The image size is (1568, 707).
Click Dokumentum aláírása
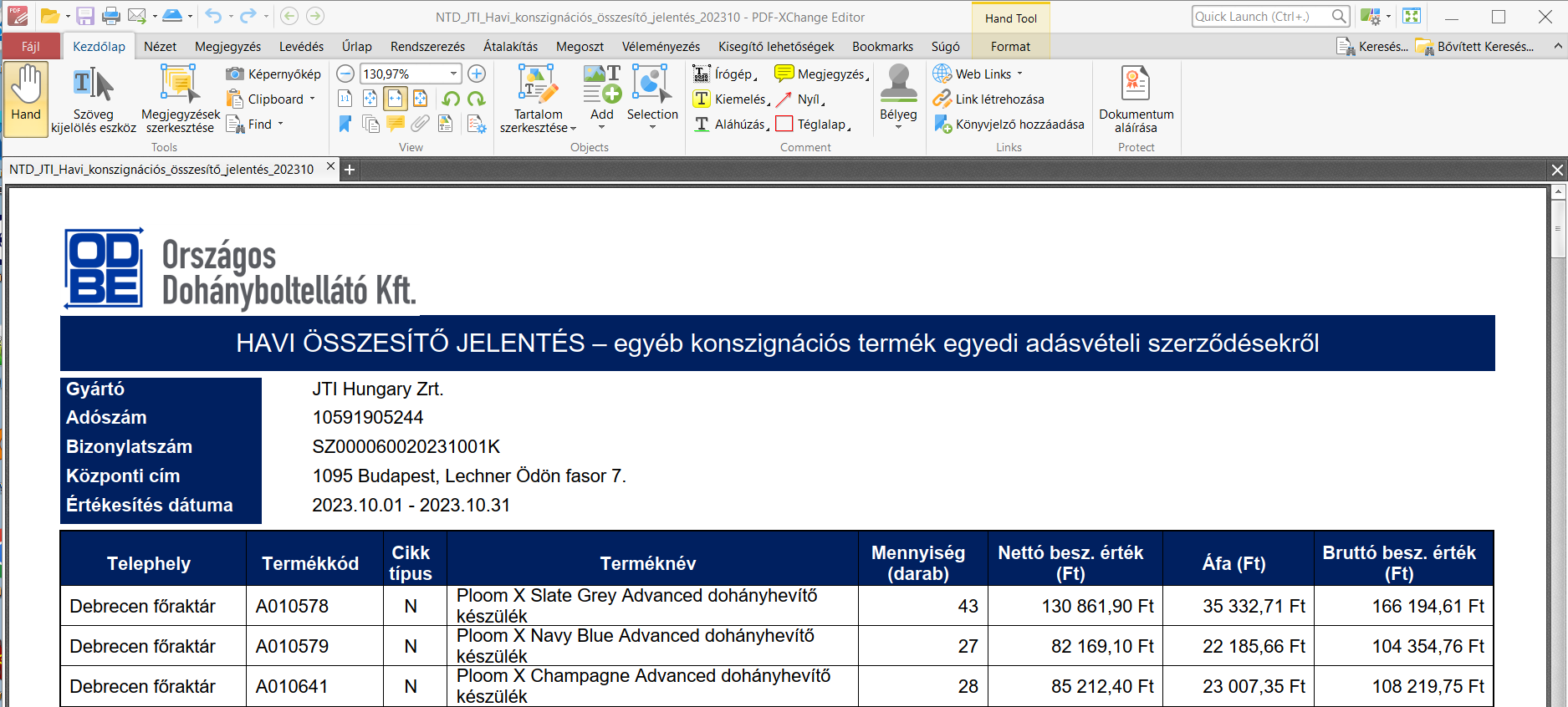[x=1136, y=99]
